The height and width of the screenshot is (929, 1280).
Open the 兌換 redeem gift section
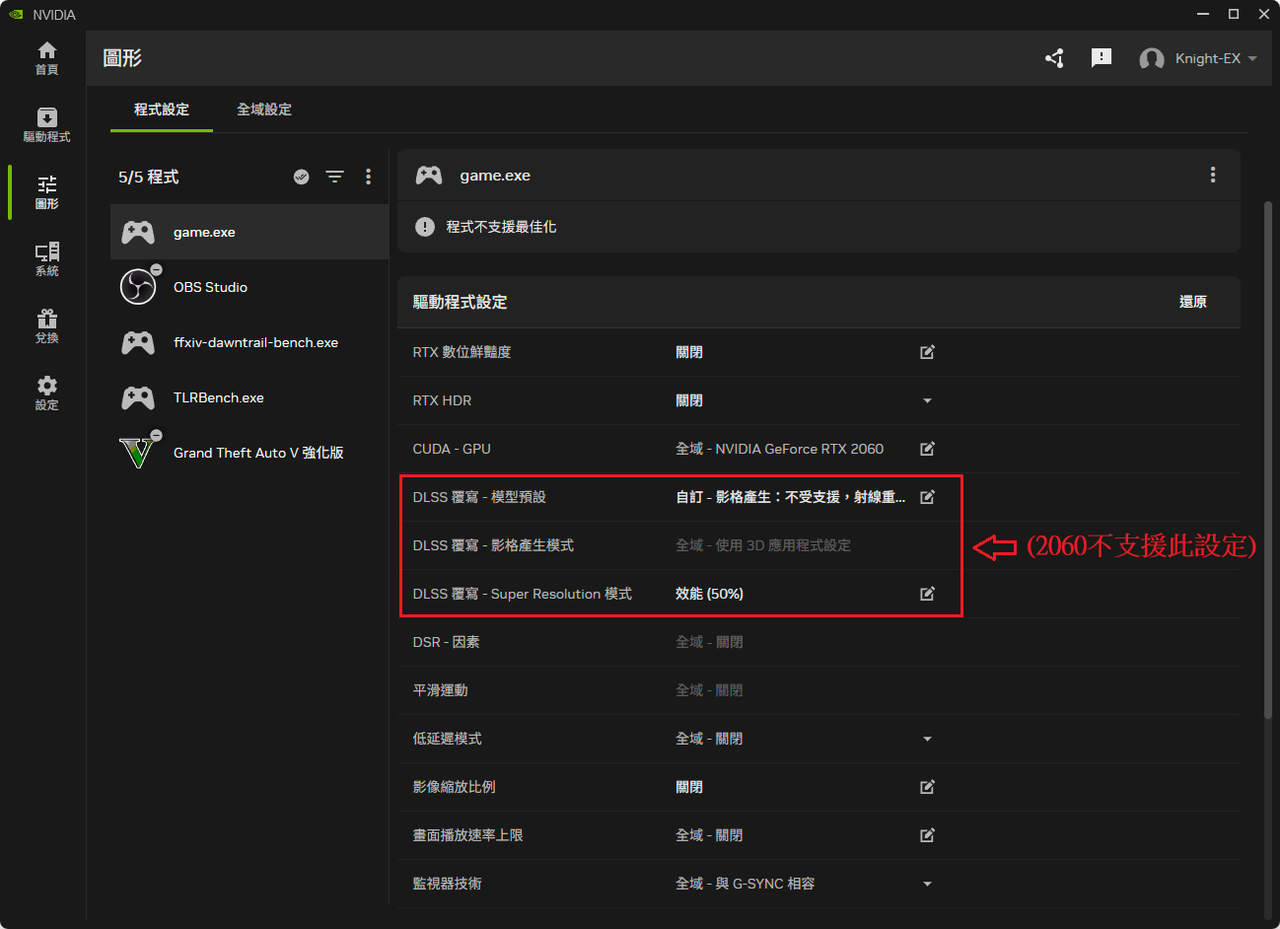pos(47,326)
